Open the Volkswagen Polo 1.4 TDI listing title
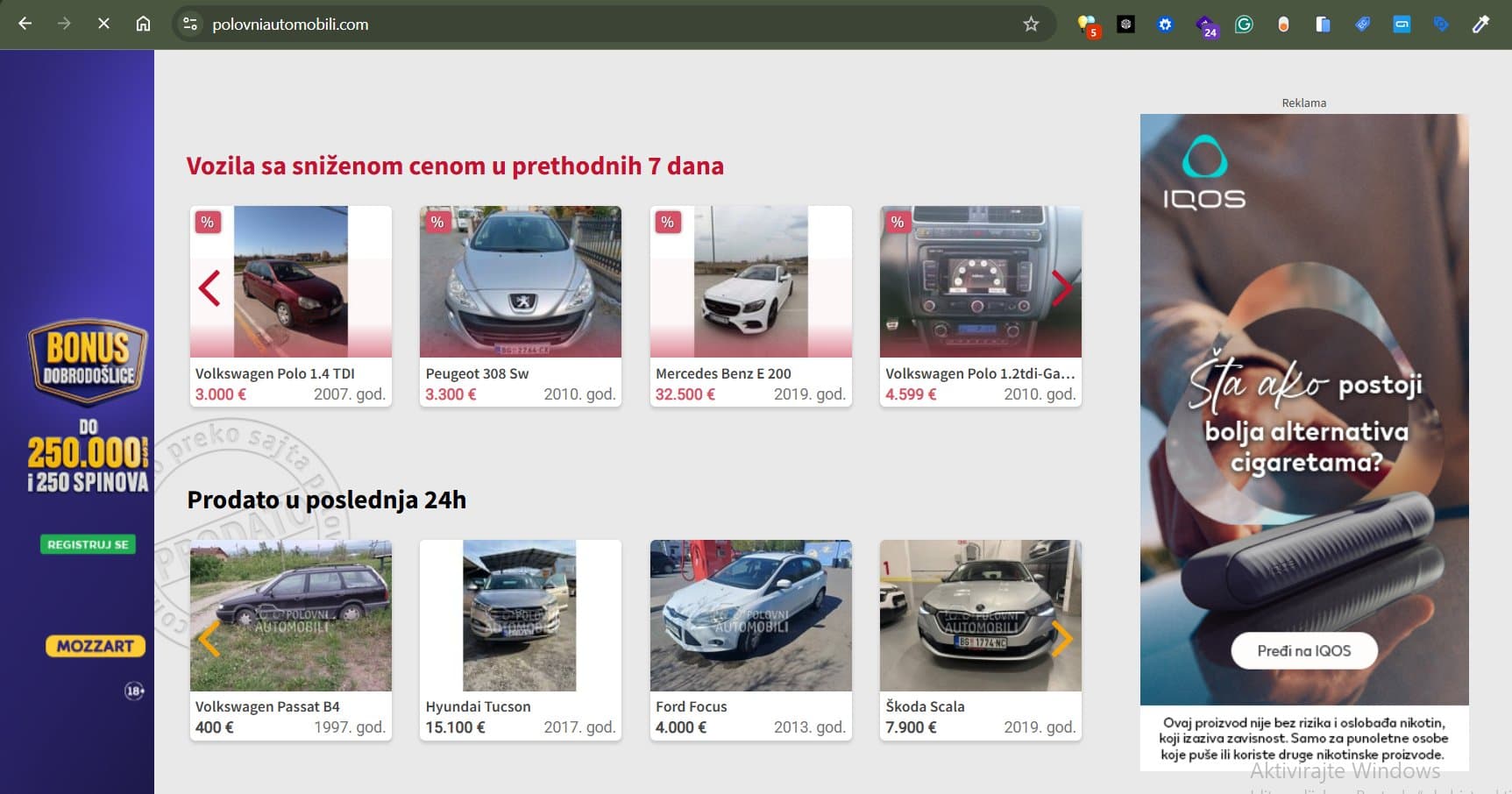 point(274,373)
